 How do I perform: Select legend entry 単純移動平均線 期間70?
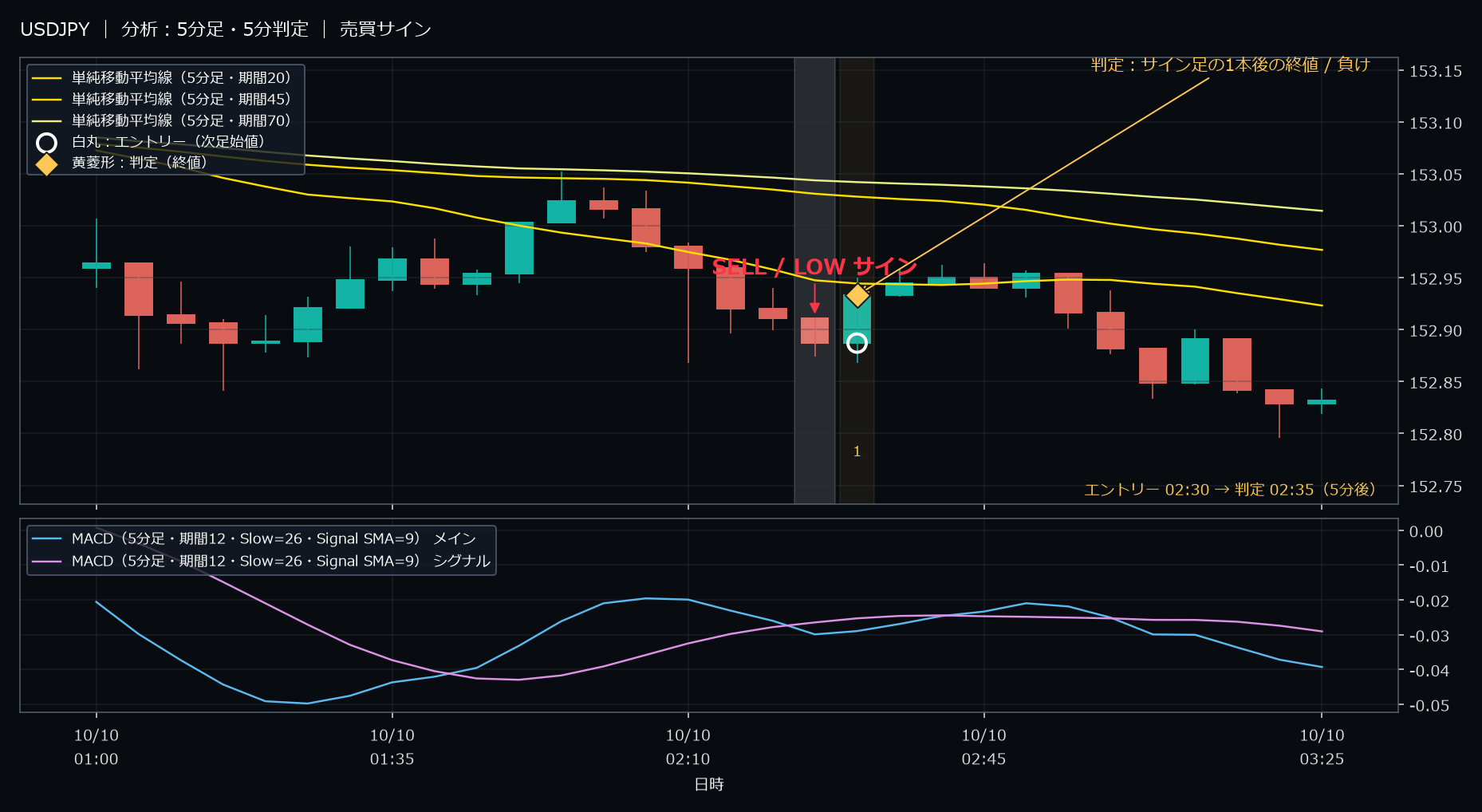(x=162, y=121)
